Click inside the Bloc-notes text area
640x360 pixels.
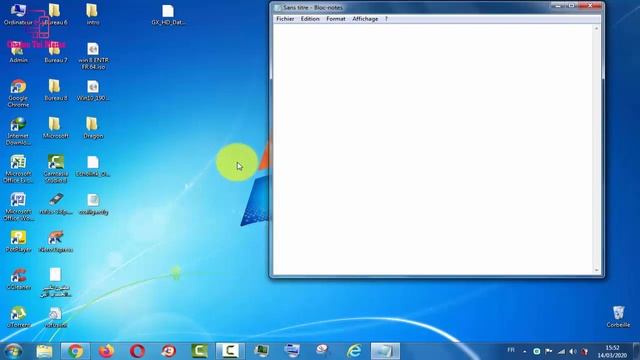[x=433, y=149]
